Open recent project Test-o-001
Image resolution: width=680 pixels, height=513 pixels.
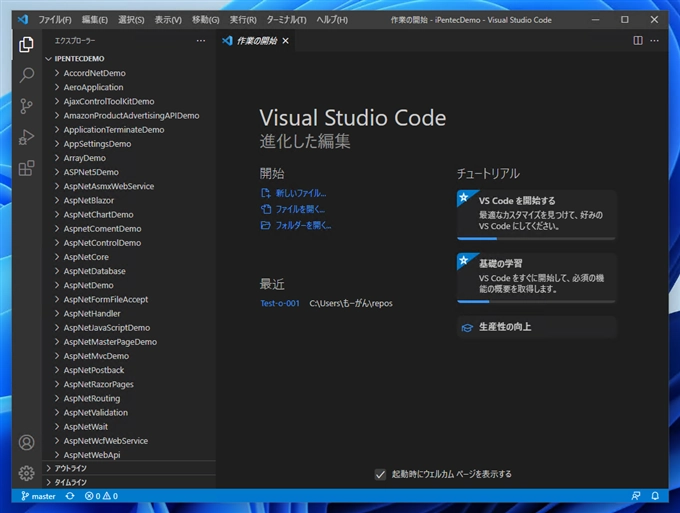coord(280,303)
